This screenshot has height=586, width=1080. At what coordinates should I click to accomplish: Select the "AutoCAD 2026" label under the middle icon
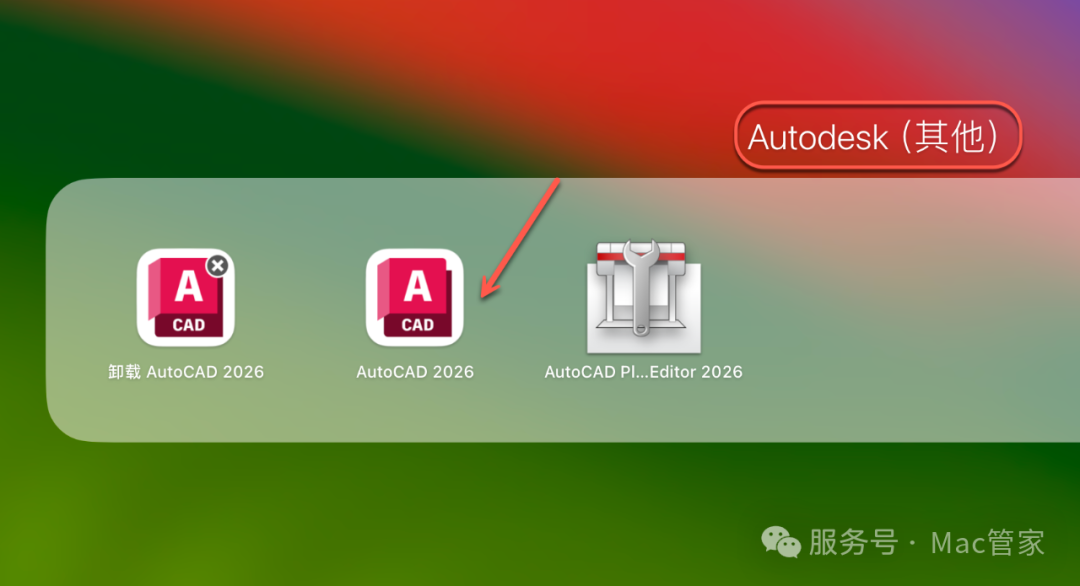(415, 372)
